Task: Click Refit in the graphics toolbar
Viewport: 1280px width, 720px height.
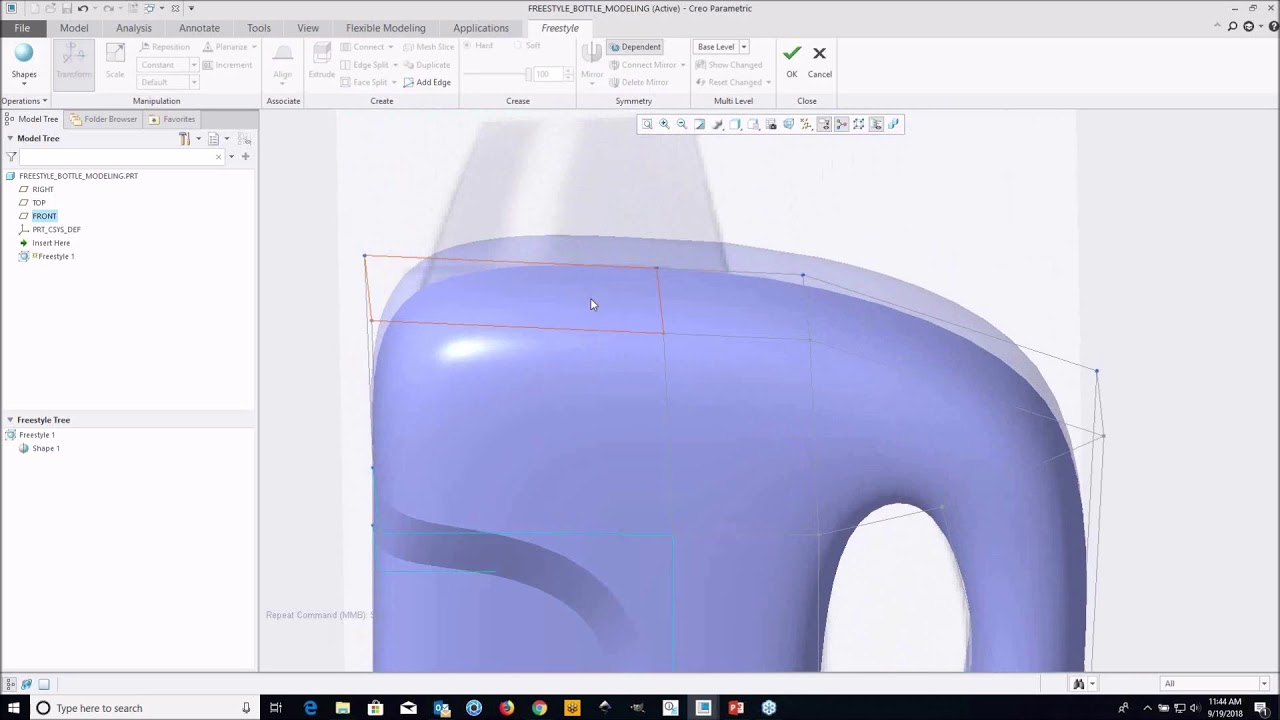Action: click(647, 124)
